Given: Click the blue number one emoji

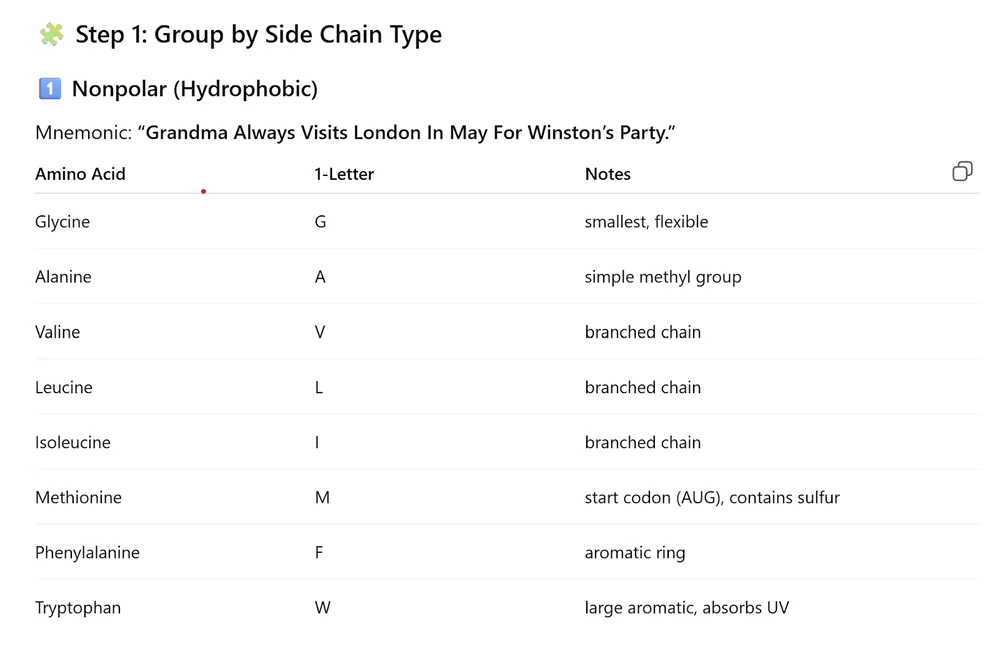Looking at the screenshot, I should [49, 89].
